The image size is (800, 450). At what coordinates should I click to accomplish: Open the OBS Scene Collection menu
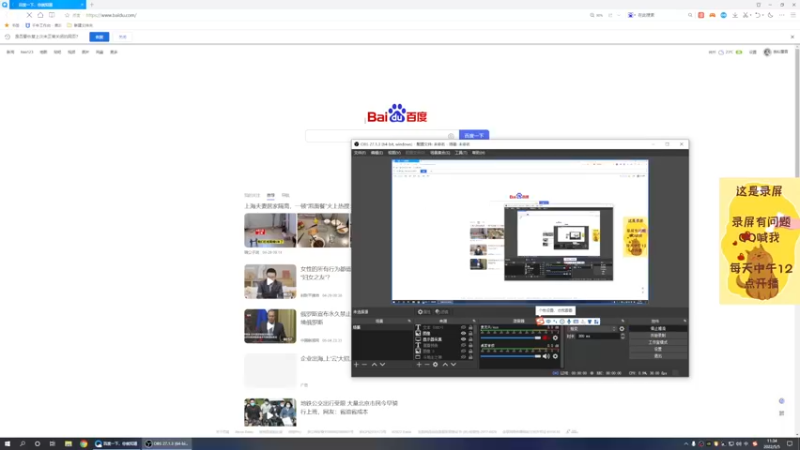pos(440,153)
